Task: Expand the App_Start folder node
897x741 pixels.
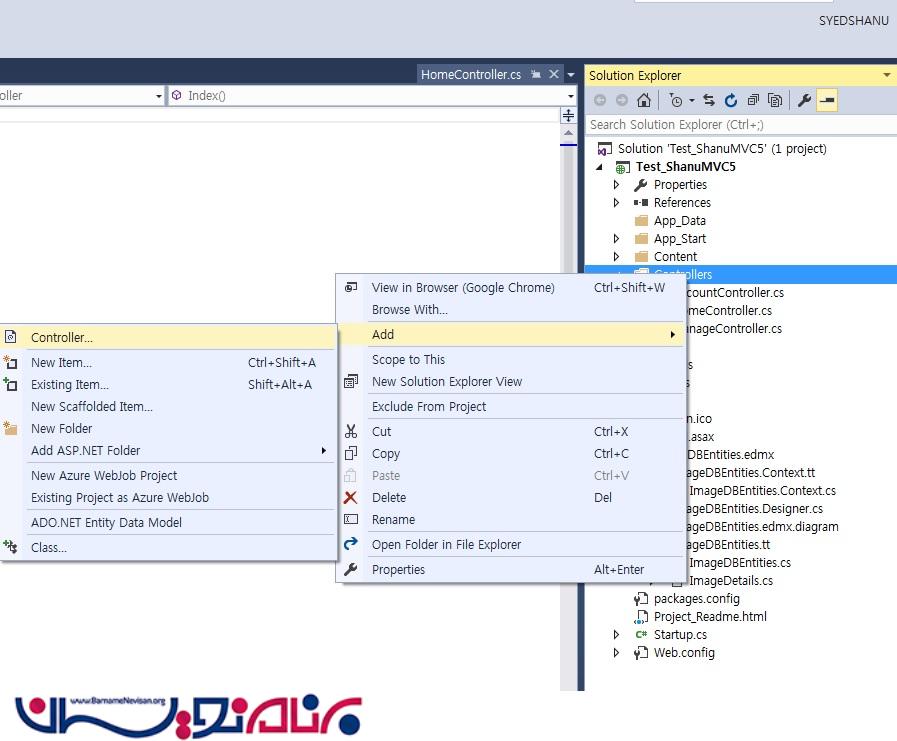Action: pos(616,239)
